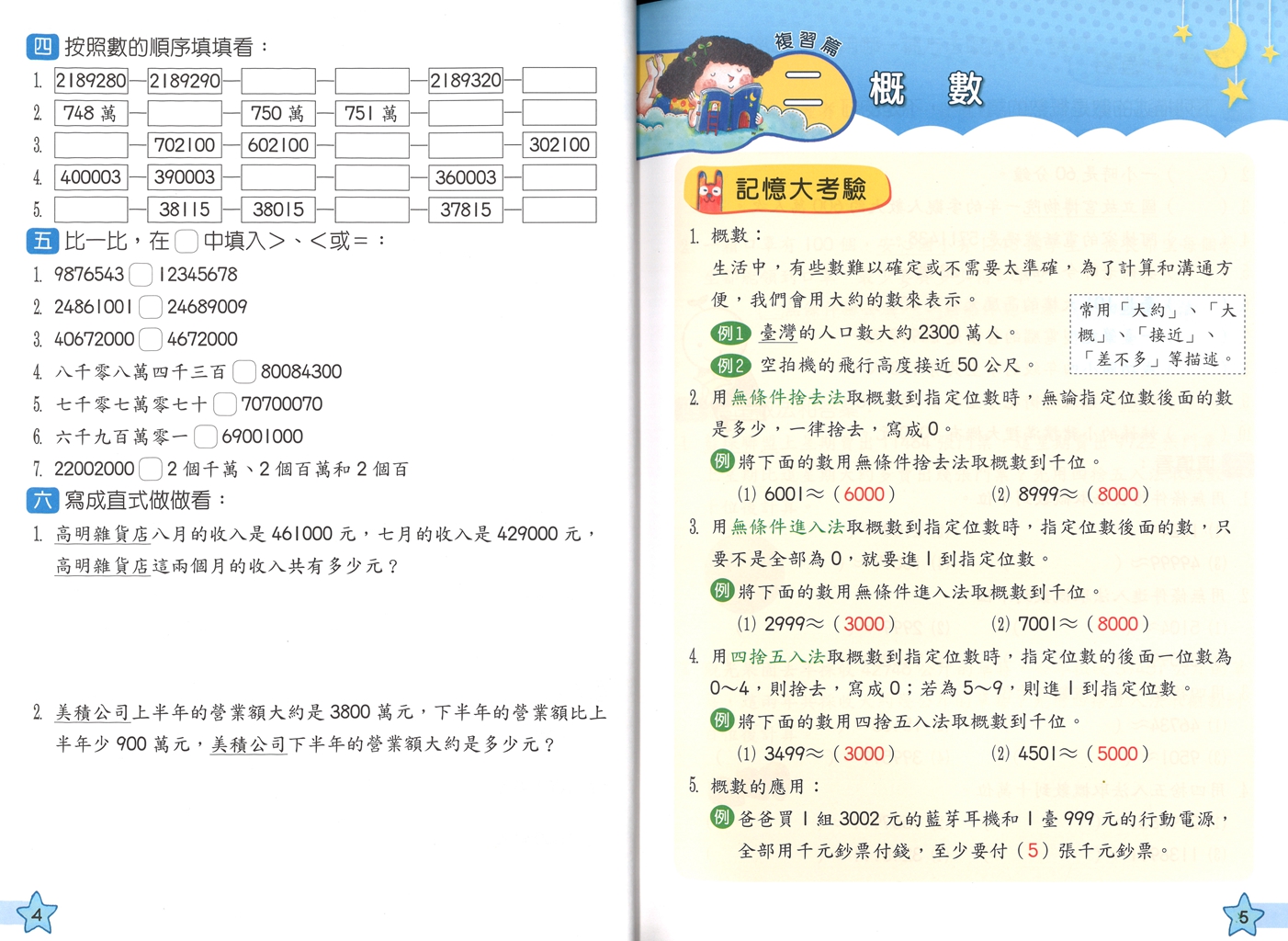Click the 記憶大考驗 heading banner
This screenshot has width=1288, height=941.
[x=787, y=190]
